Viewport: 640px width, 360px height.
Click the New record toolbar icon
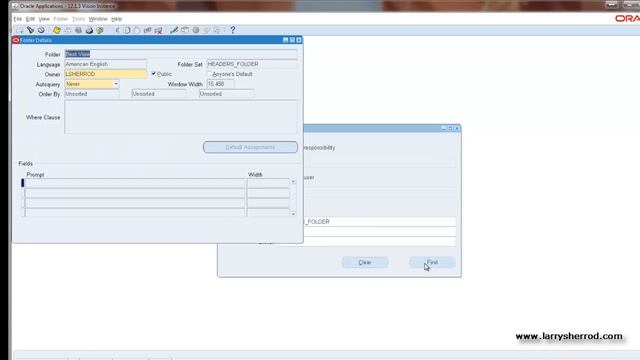[19, 30]
